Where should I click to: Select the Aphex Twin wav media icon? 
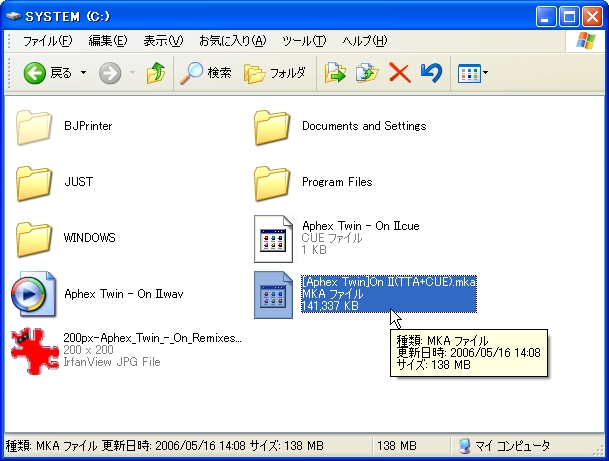click(x=34, y=294)
